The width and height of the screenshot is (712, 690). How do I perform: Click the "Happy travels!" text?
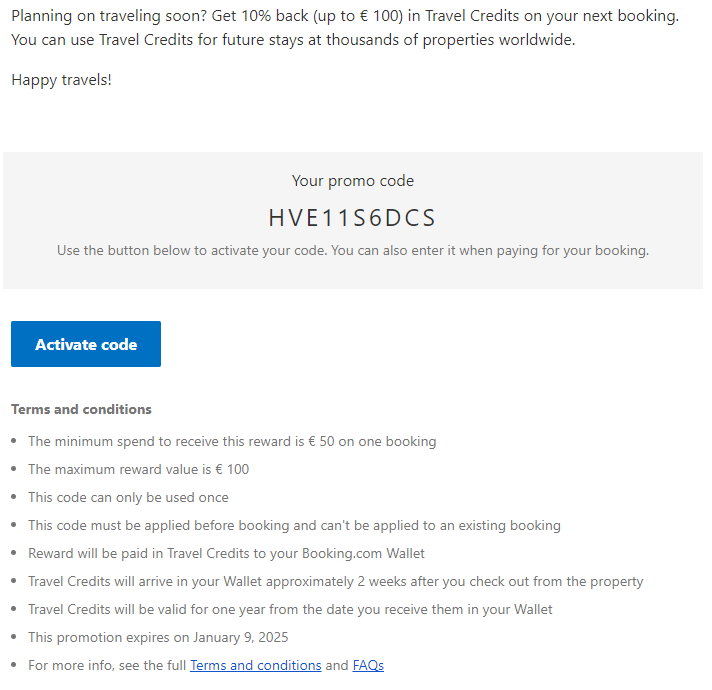[x=61, y=79]
